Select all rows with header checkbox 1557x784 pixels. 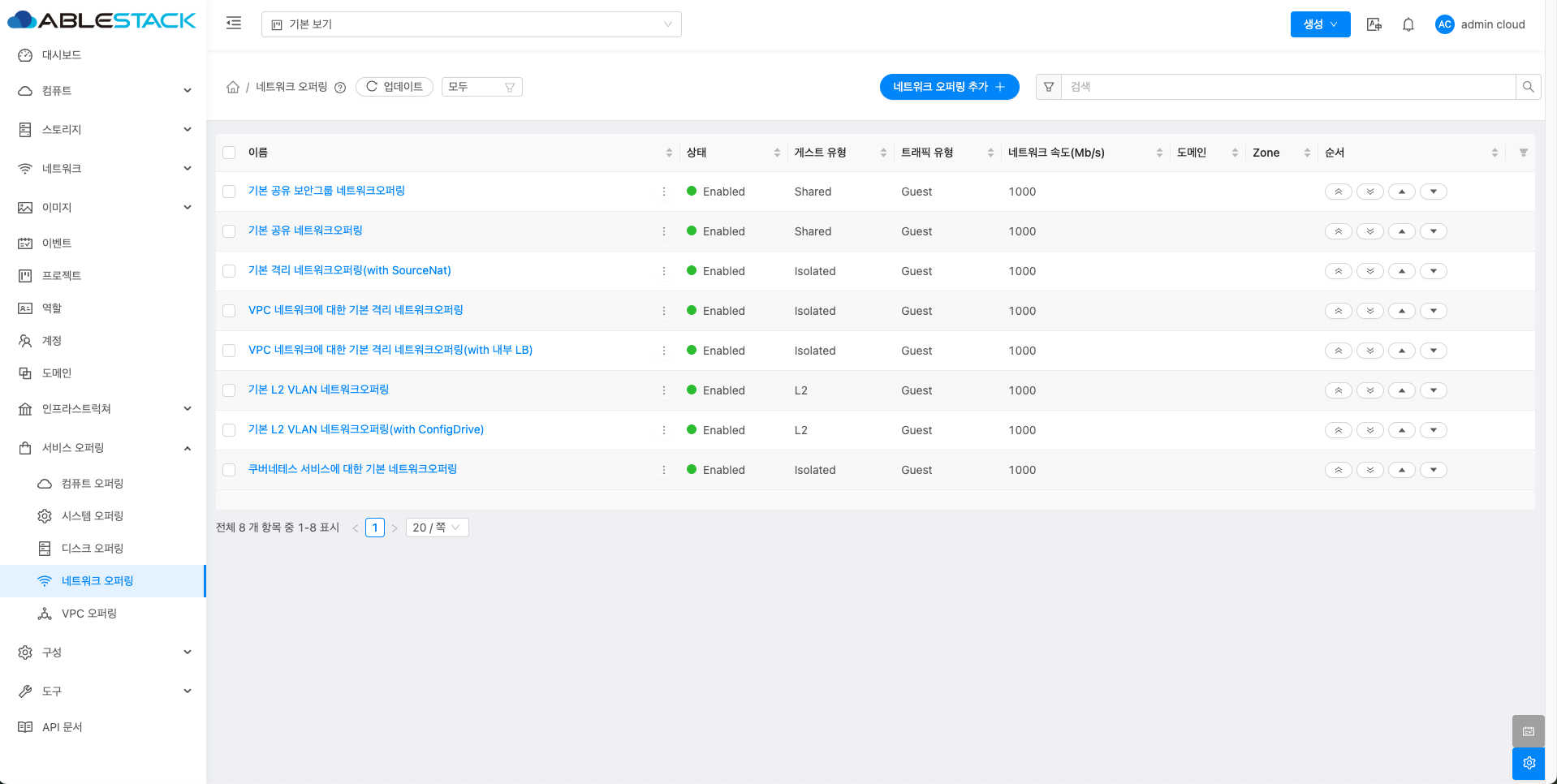(229, 153)
